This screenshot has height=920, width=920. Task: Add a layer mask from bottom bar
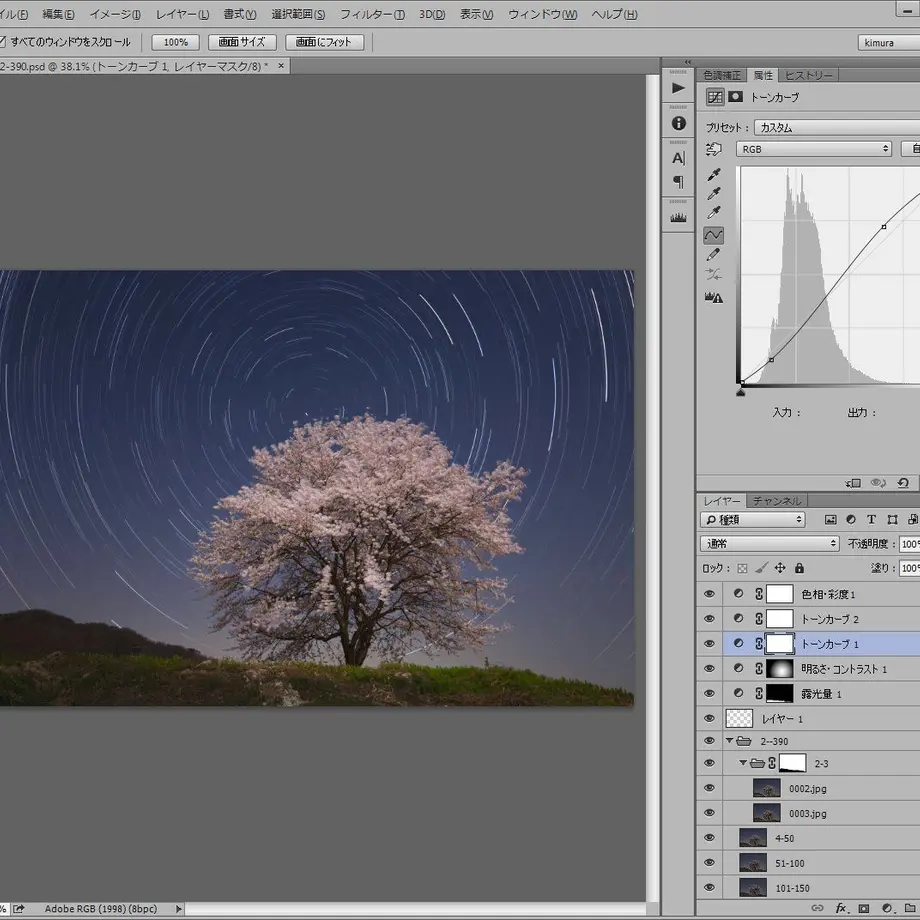point(864,908)
